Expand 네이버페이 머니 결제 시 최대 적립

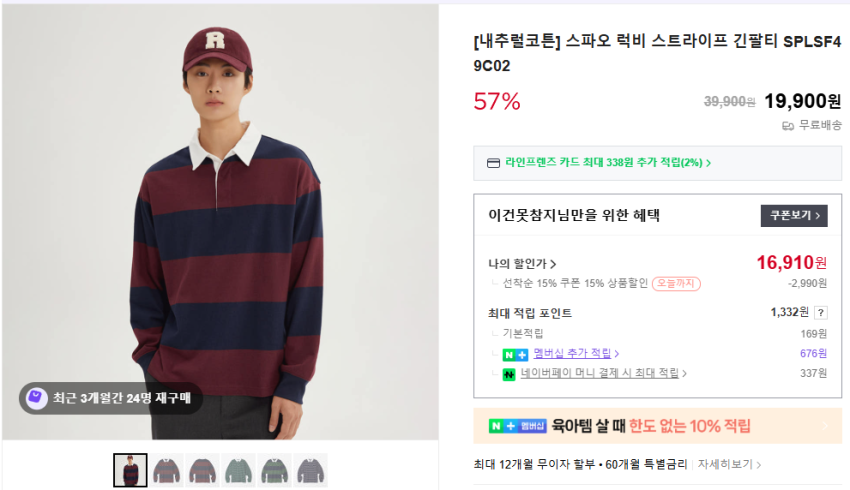pyautogui.click(x=604, y=374)
